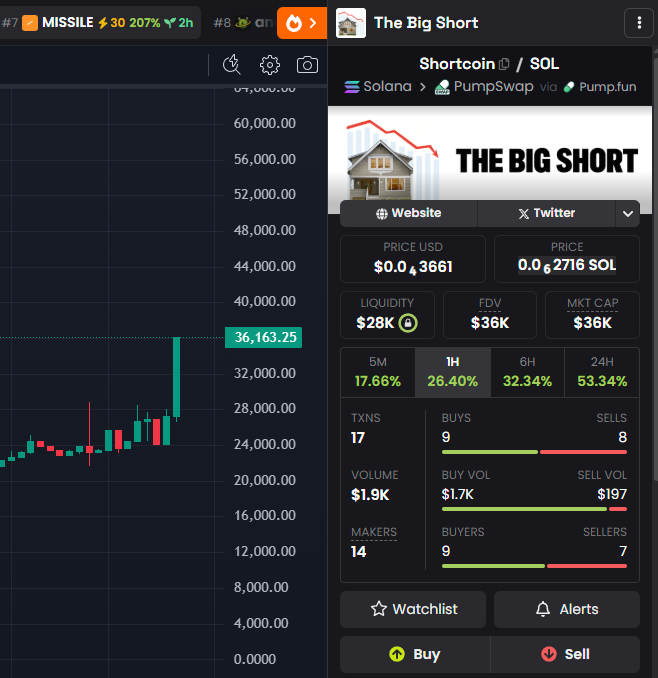This screenshot has width=658, height=678.
Task: Click the FDV $36K box
Action: (490, 315)
